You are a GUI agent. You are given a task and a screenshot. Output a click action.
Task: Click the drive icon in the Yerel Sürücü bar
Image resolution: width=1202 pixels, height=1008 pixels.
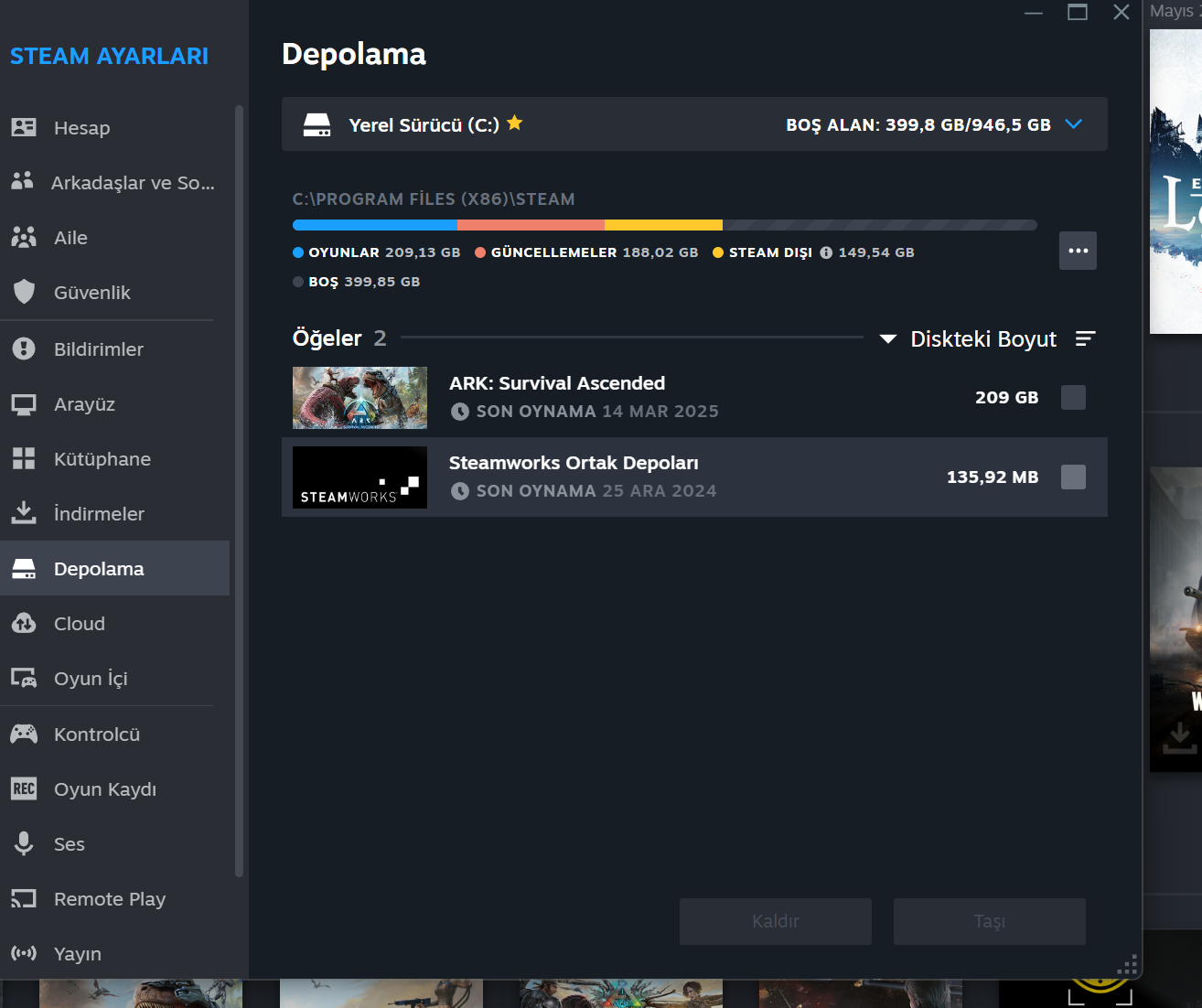point(317,124)
